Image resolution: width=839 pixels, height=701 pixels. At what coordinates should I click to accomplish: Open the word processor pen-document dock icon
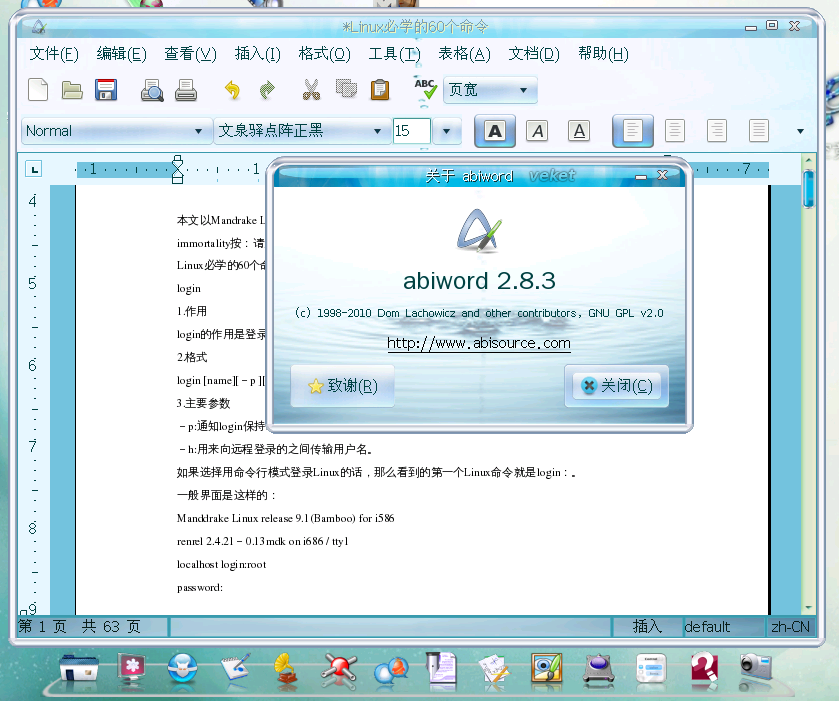441,669
